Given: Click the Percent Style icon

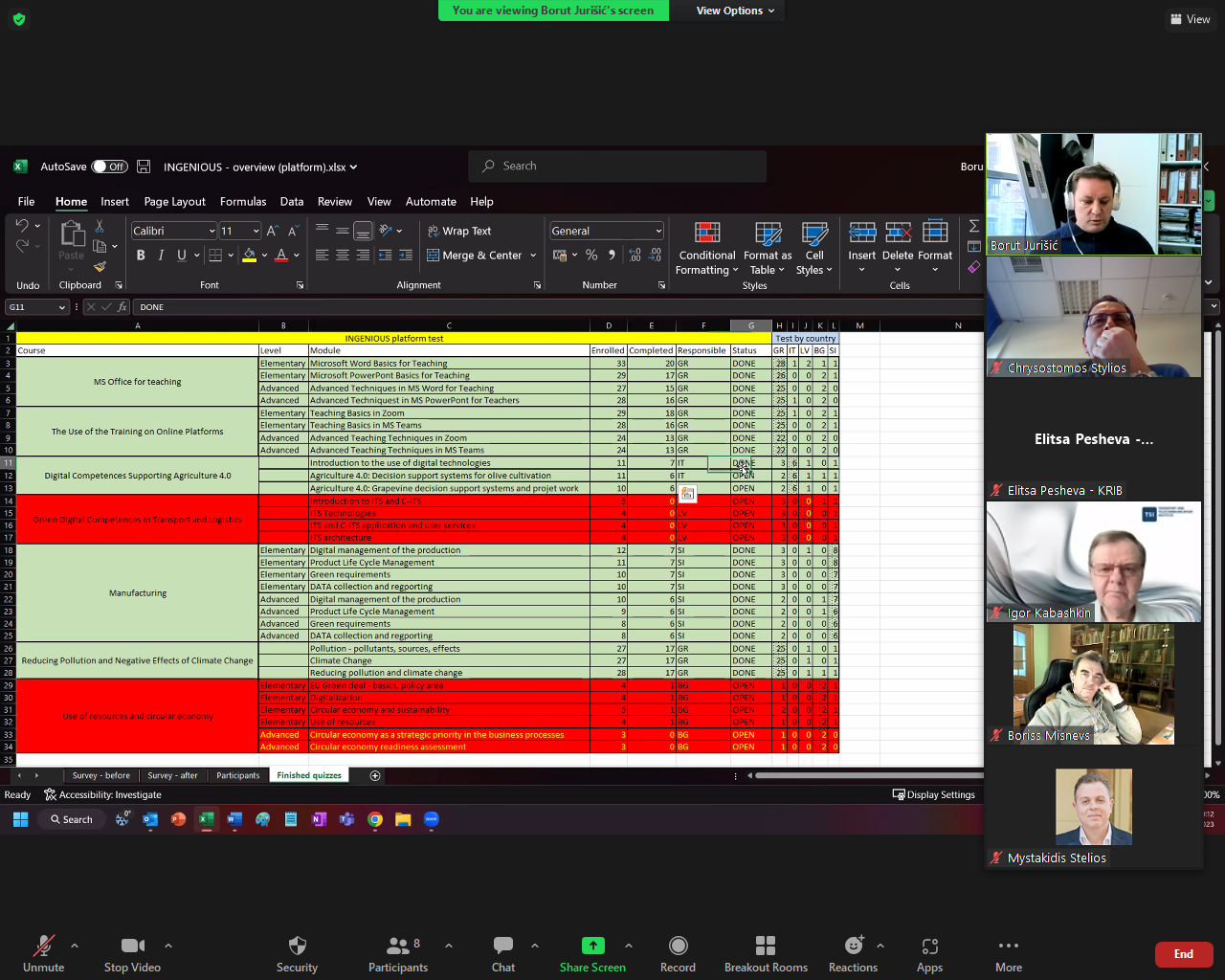Looking at the screenshot, I should point(591,256).
